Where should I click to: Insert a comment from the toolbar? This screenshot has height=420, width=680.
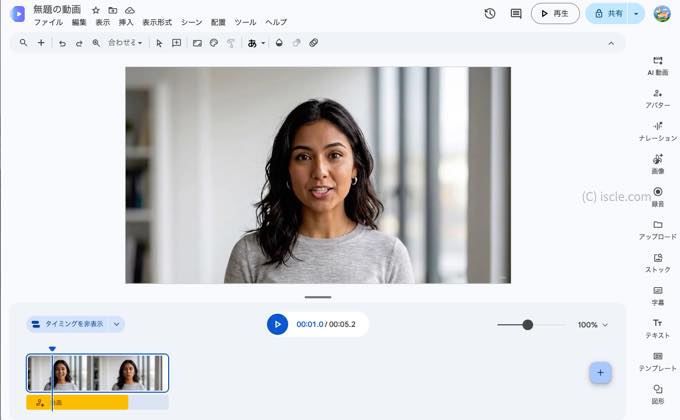(x=177, y=43)
